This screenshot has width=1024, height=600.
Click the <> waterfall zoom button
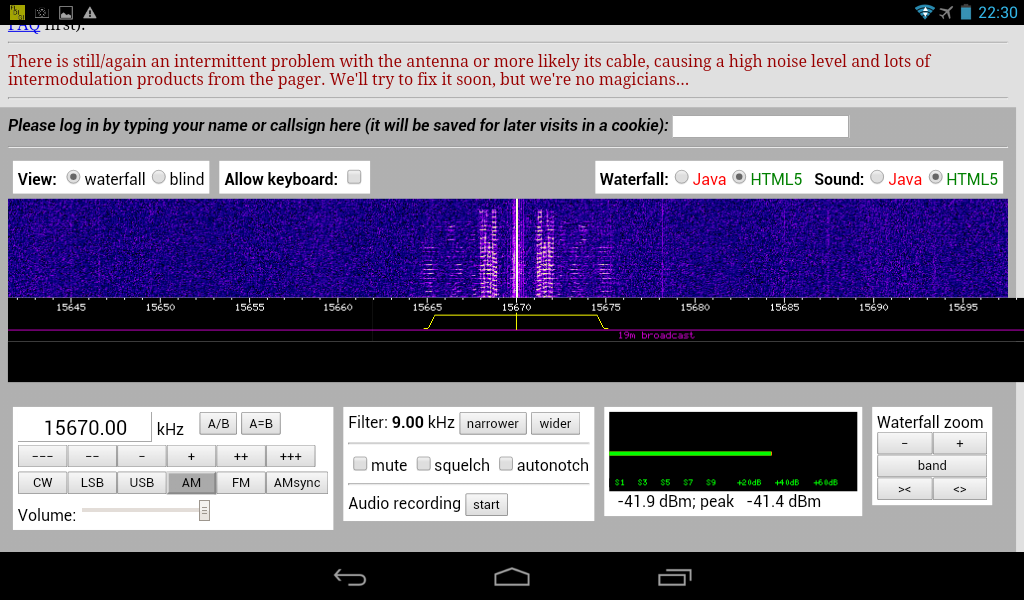(959, 488)
